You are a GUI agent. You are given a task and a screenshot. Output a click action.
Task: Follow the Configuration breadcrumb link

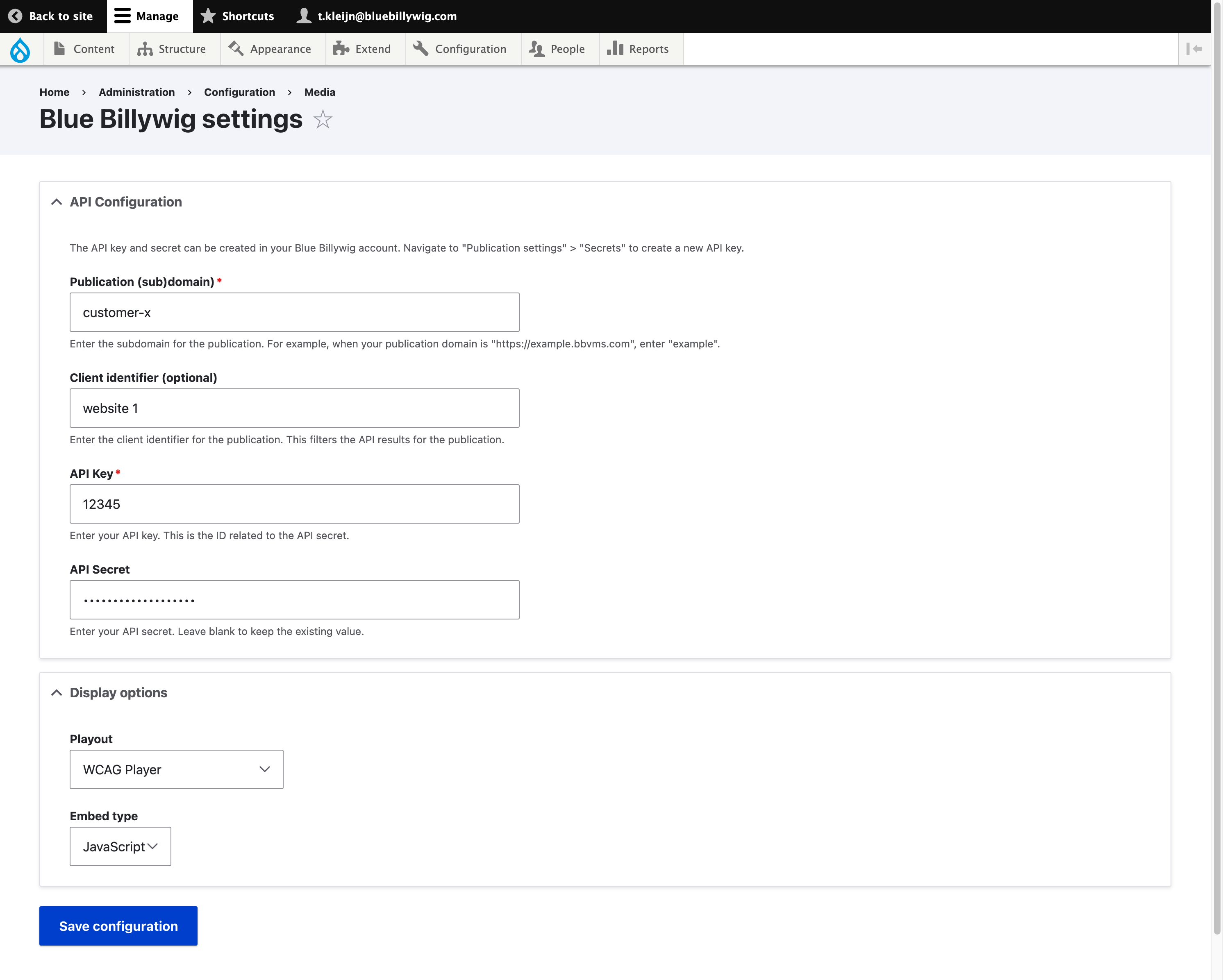(x=239, y=92)
